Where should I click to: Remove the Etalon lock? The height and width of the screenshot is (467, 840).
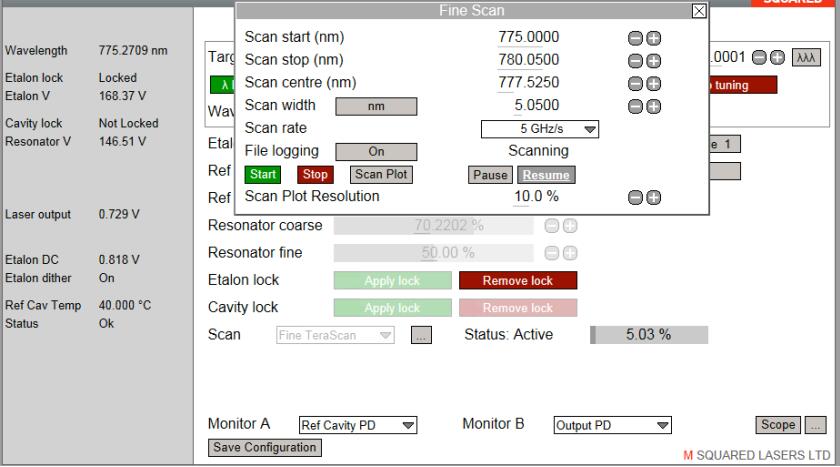[517, 281]
